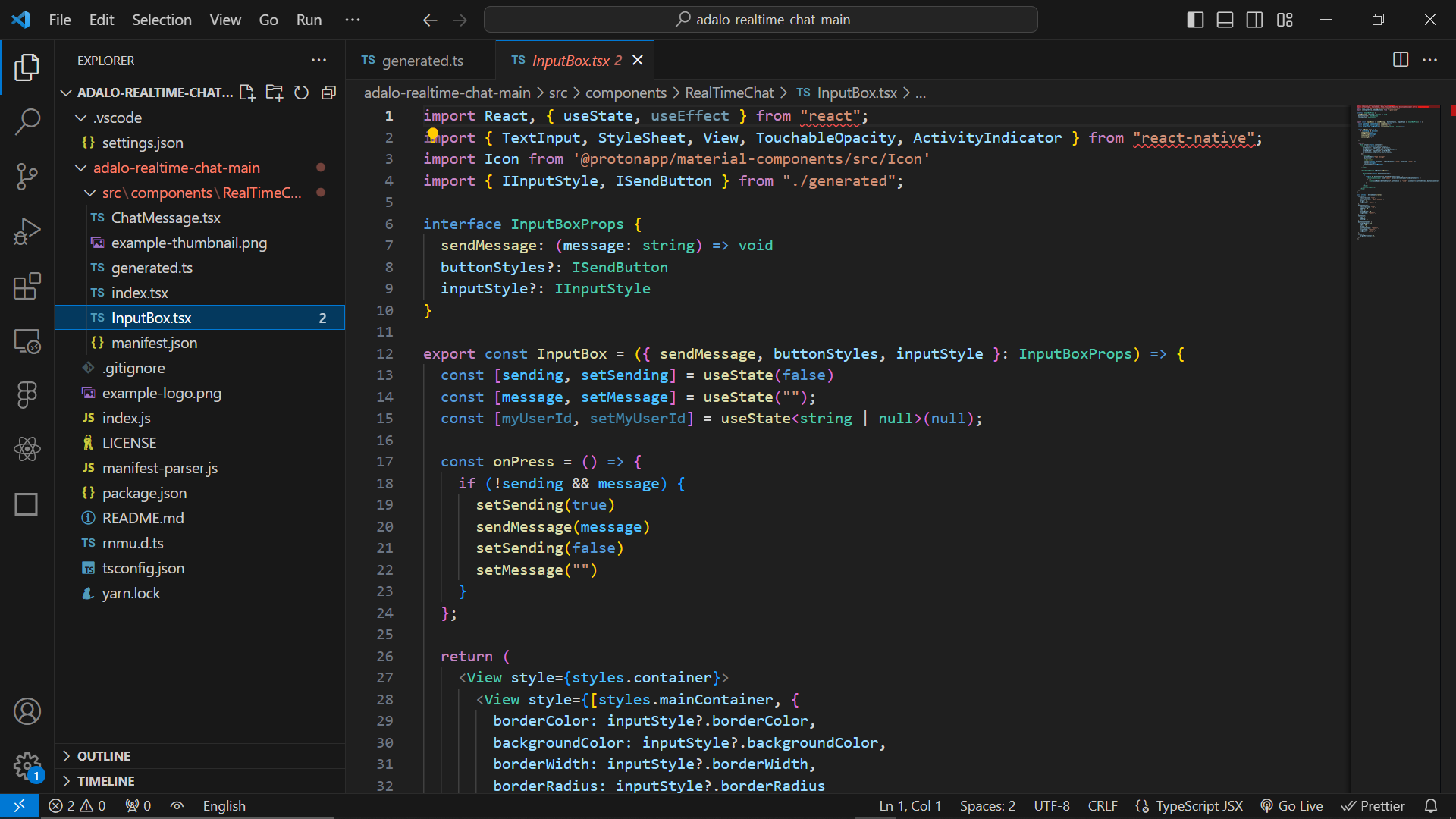Screen dimensions: 1456x819
Task: Open the Extensions view
Action: click(27, 287)
